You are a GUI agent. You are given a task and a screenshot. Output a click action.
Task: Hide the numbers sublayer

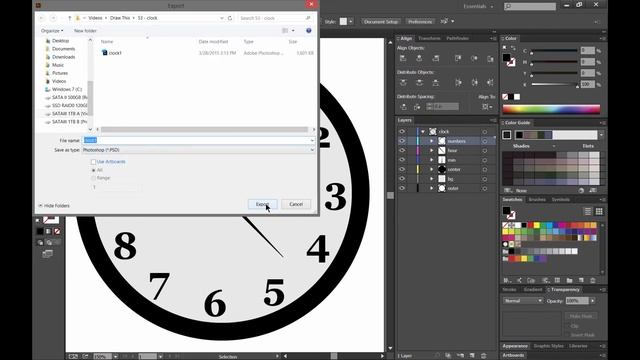402,141
